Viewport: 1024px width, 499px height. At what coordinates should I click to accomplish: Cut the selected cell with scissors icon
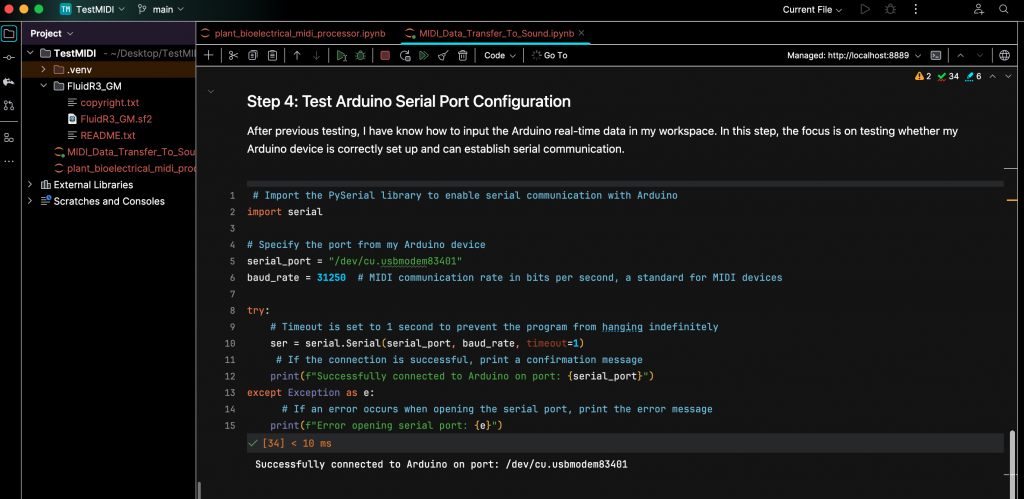[233, 56]
